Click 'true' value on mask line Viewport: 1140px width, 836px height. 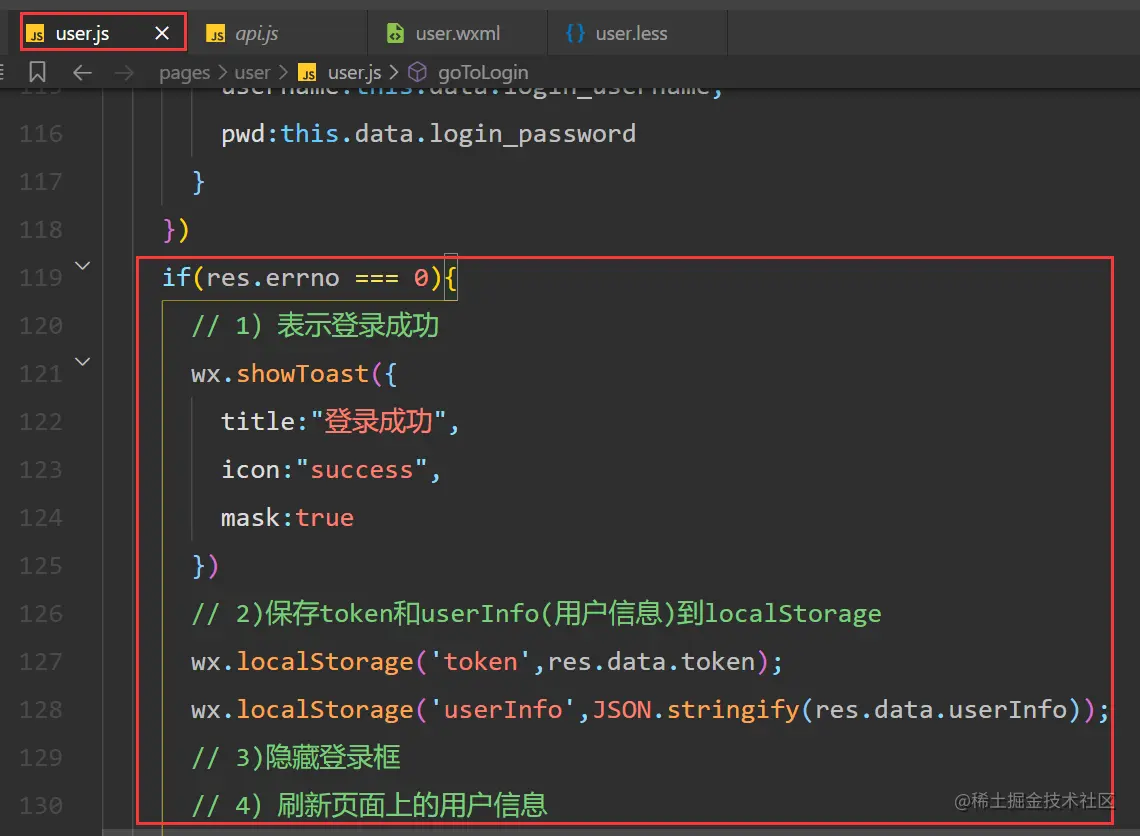324,518
